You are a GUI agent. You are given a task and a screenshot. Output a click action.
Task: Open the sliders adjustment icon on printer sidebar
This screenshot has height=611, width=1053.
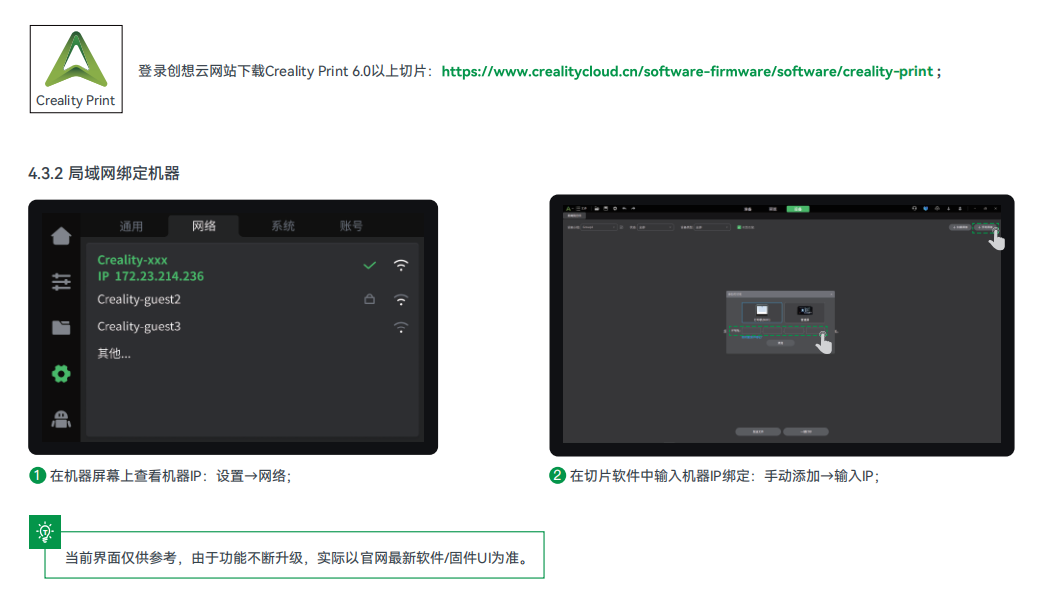[61, 282]
